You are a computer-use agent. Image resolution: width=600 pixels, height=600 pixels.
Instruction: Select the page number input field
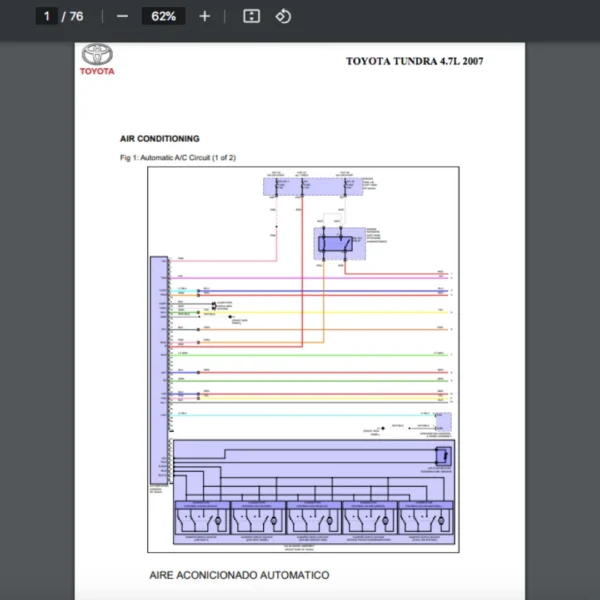tap(46, 16)
